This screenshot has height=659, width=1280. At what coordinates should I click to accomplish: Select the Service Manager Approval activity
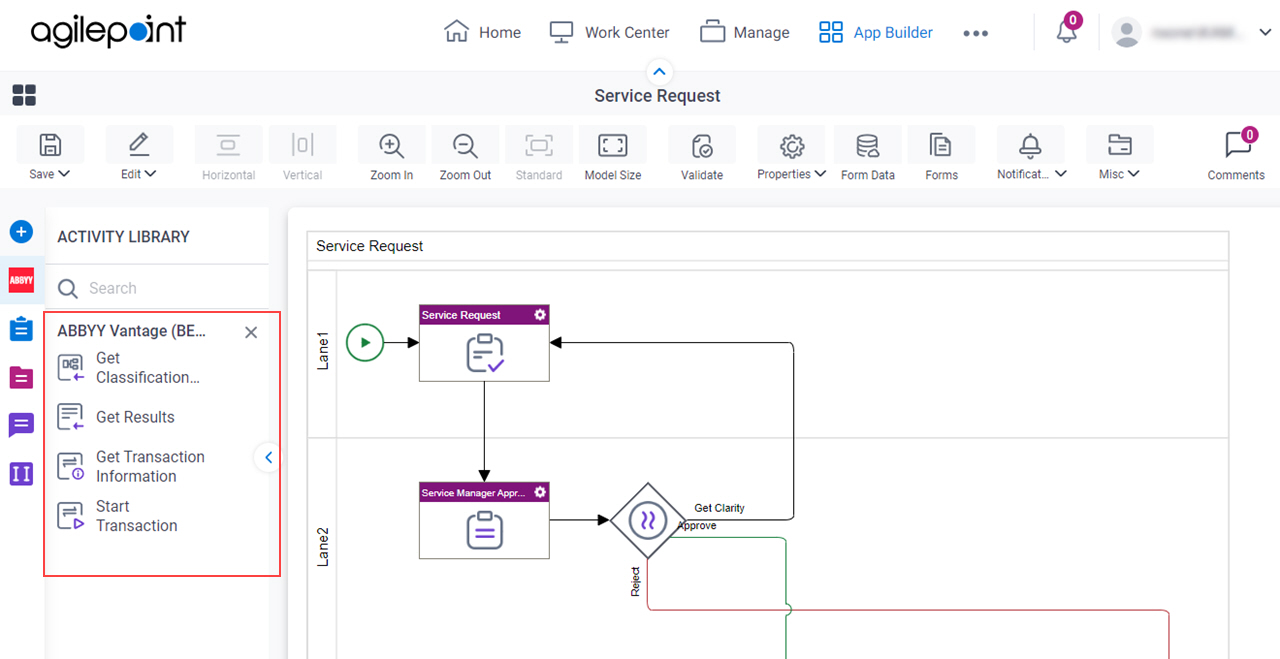point(484,520)
